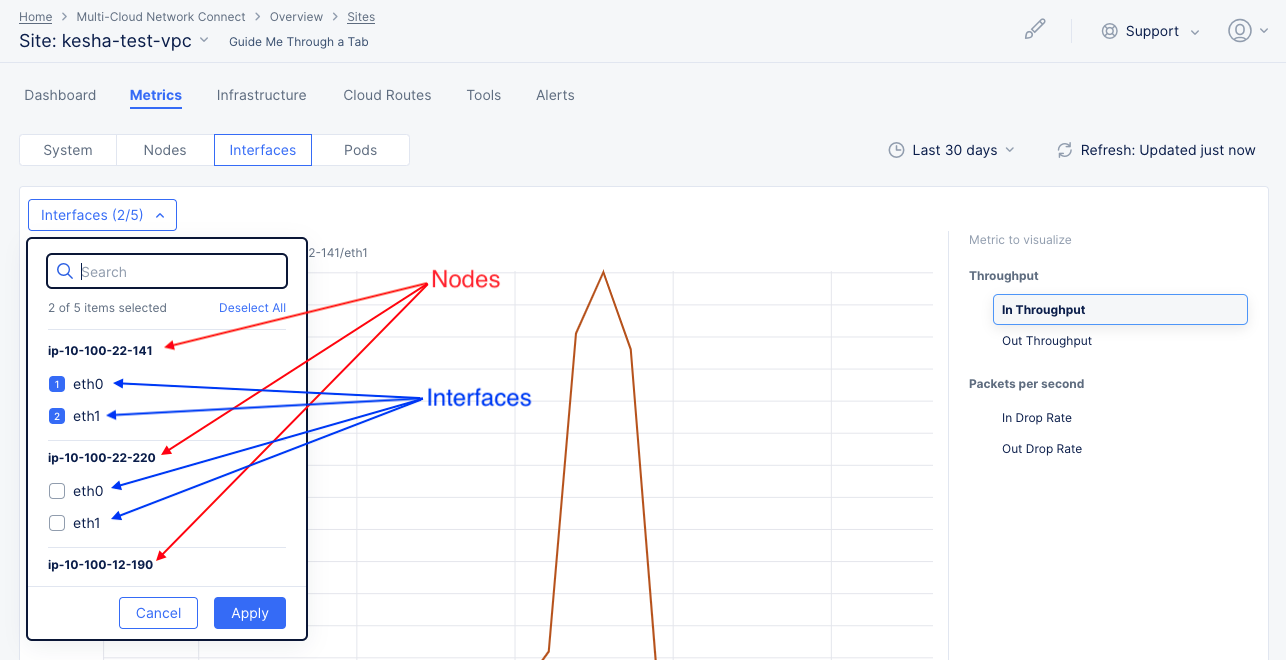Collapse the Interfaces (2/5) selector
The height and width of the screenshot is (660, 1286).
tap(102, 215)
